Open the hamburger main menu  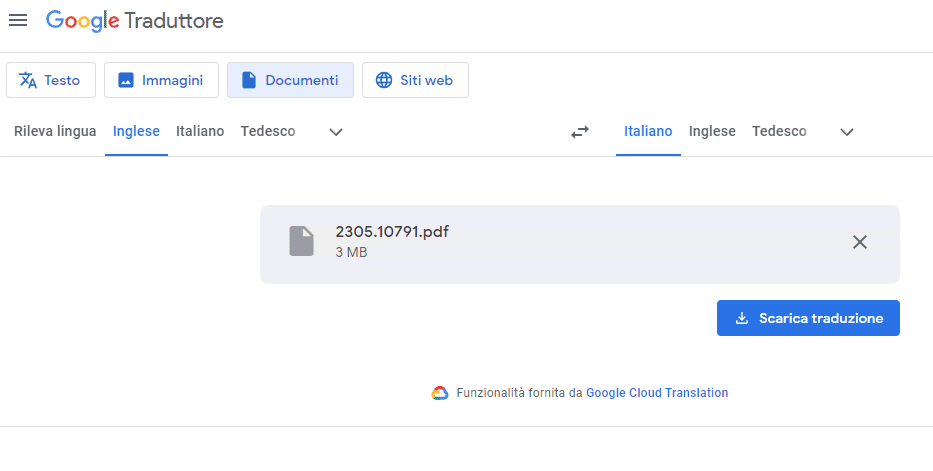[x=18, y=20]
